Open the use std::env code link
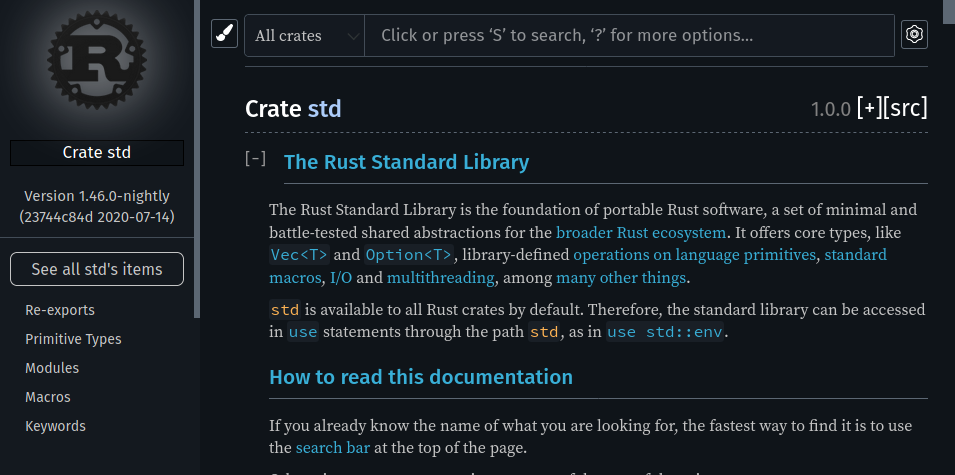This screenshot has height=475, width=955. tap(664, 332)
